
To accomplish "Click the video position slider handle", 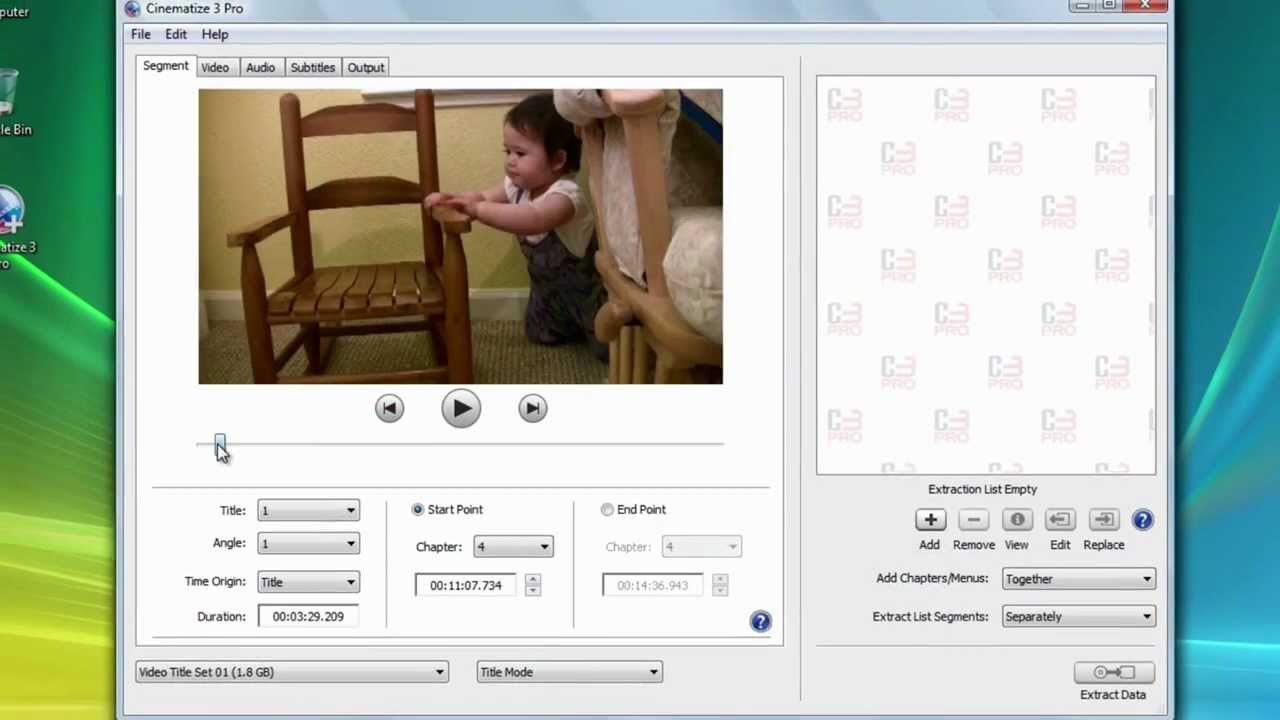I will [219, 444].
